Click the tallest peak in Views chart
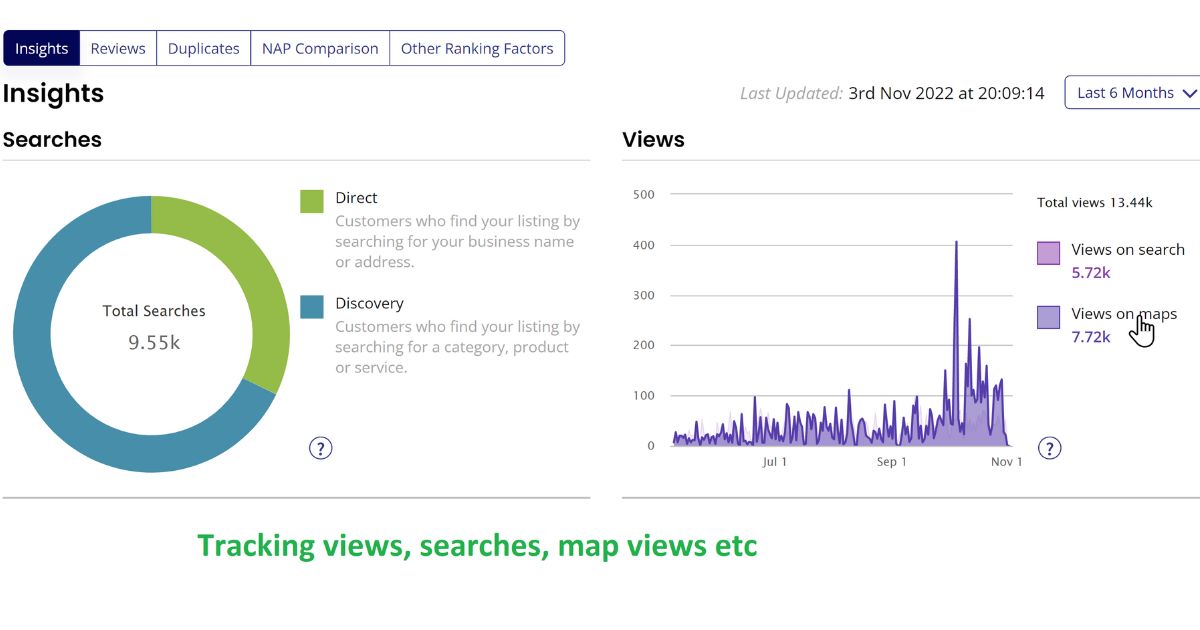 point(956,244)
